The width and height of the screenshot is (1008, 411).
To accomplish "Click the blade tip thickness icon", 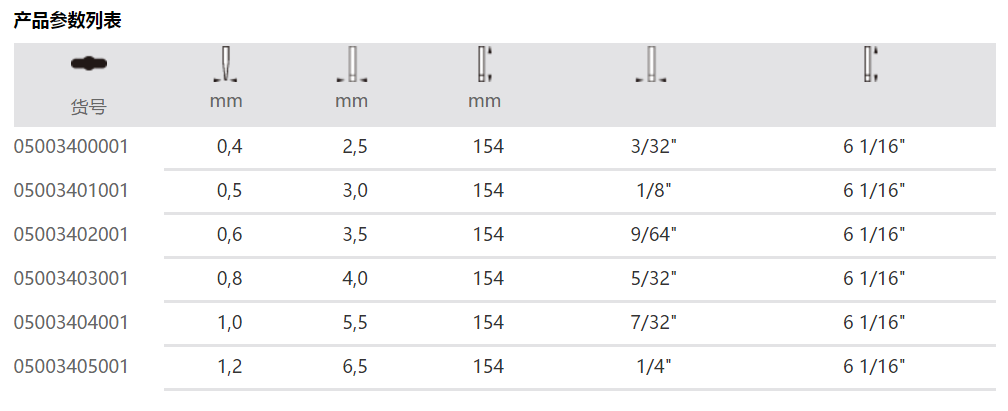I will pyautogui.click(x=226, y=64).
